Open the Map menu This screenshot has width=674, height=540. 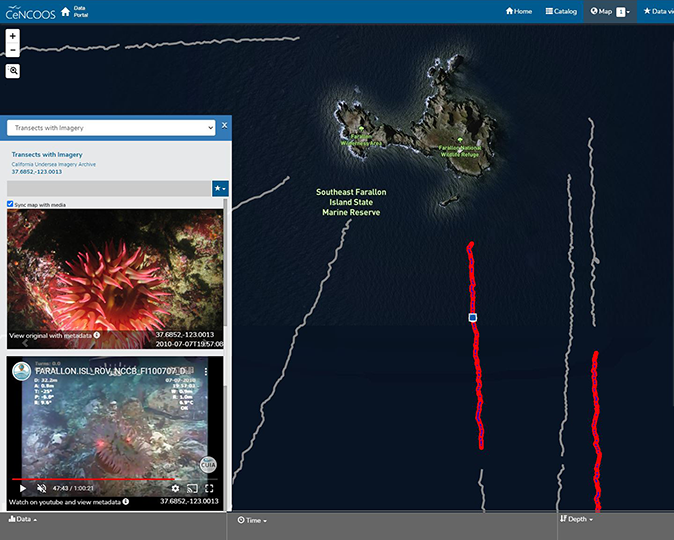[x=610, y=12]
